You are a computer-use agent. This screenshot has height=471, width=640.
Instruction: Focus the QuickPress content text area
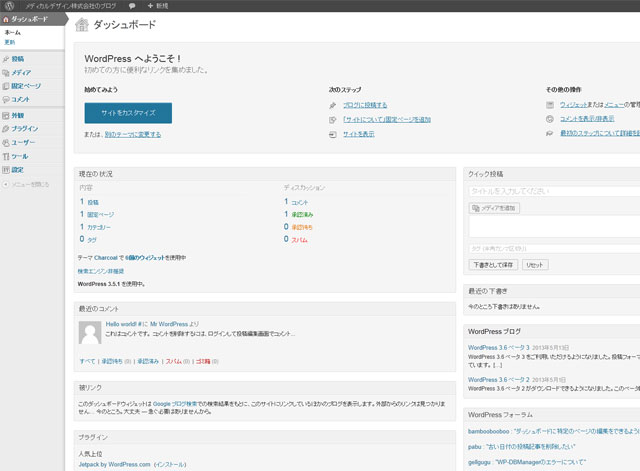click(x=554, y=227)
